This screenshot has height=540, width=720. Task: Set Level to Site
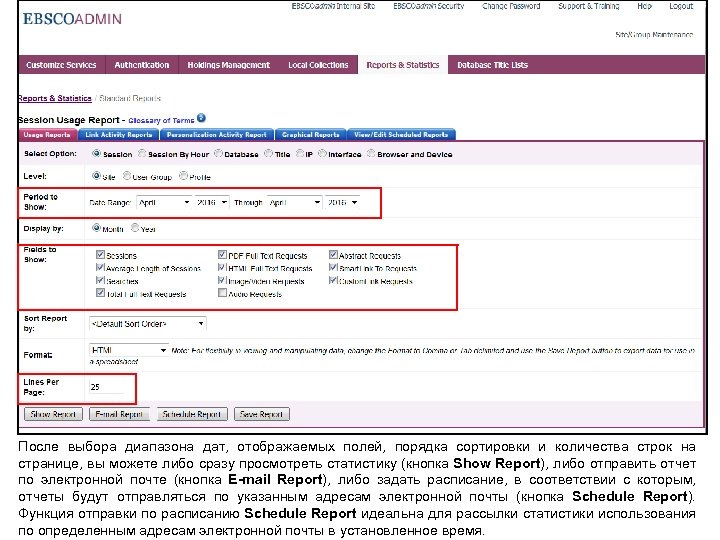[96, 176]
